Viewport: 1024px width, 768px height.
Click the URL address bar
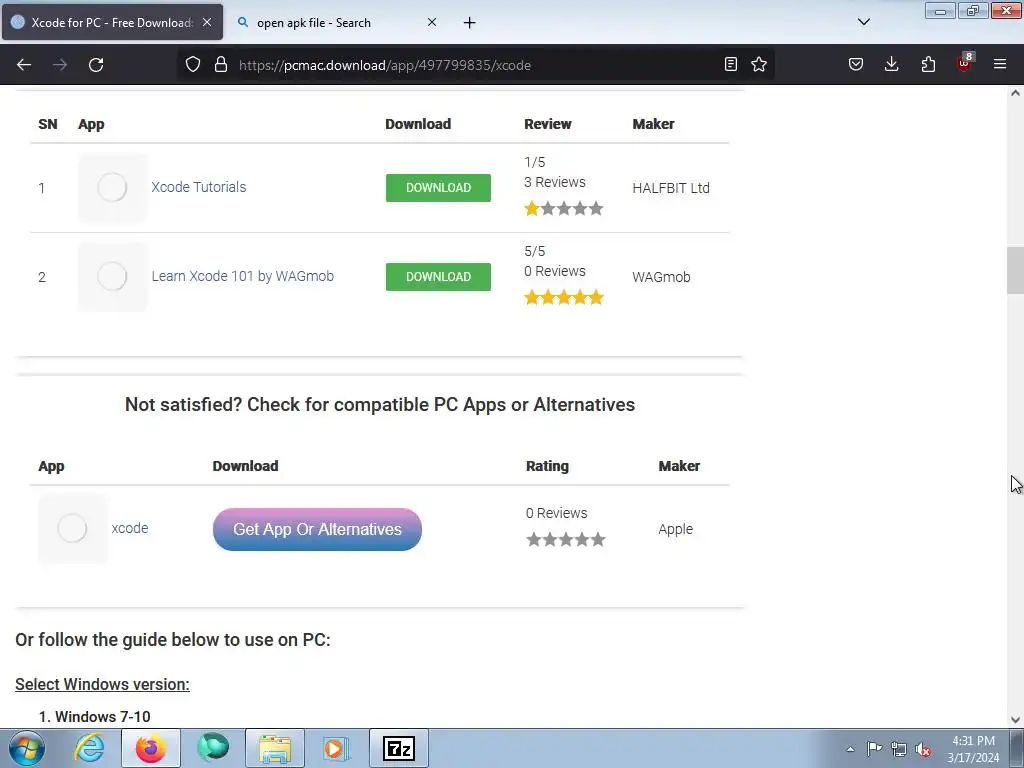click(x=477, y=65)
